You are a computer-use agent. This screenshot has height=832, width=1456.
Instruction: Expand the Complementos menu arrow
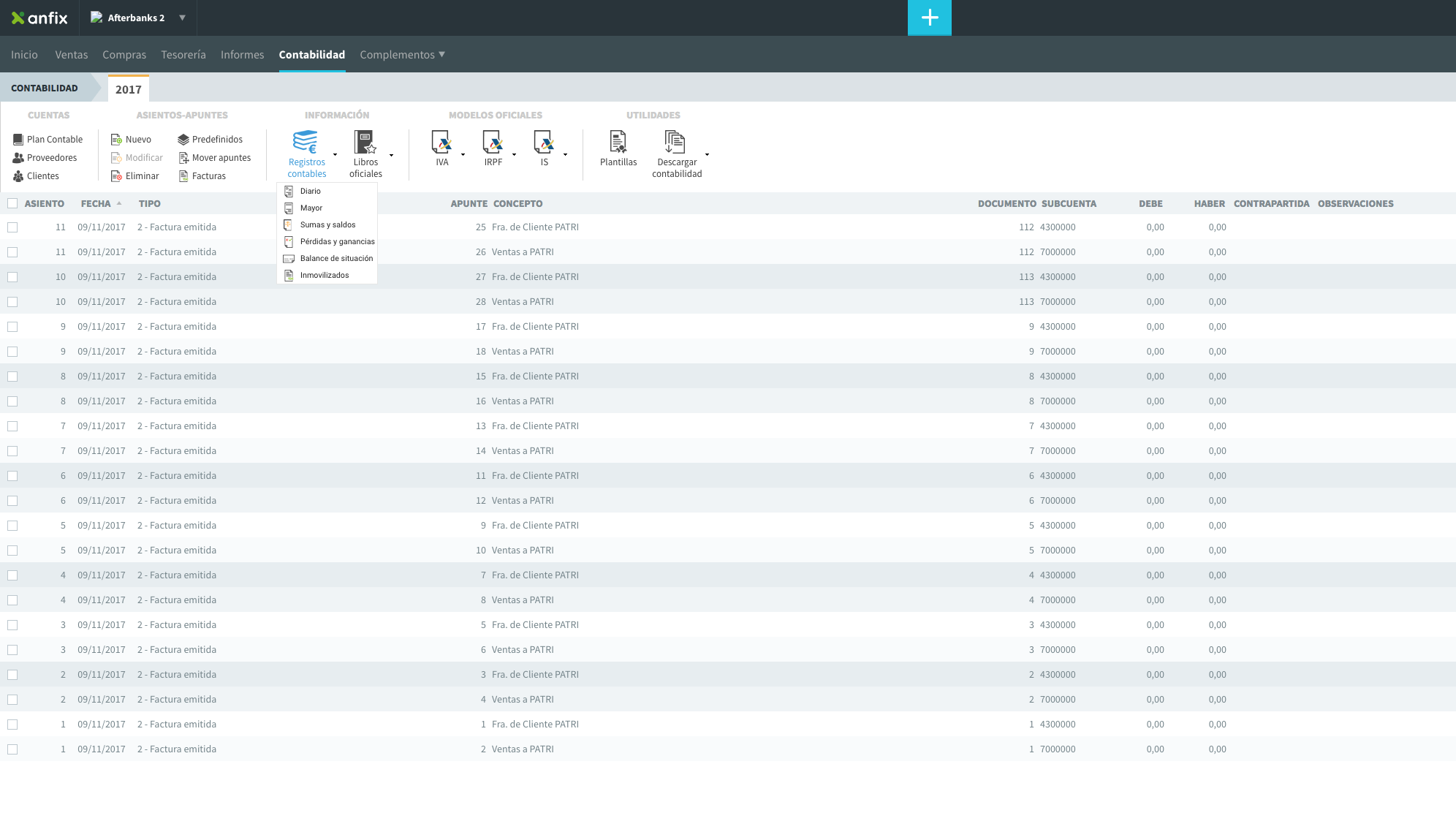[441, 54]
